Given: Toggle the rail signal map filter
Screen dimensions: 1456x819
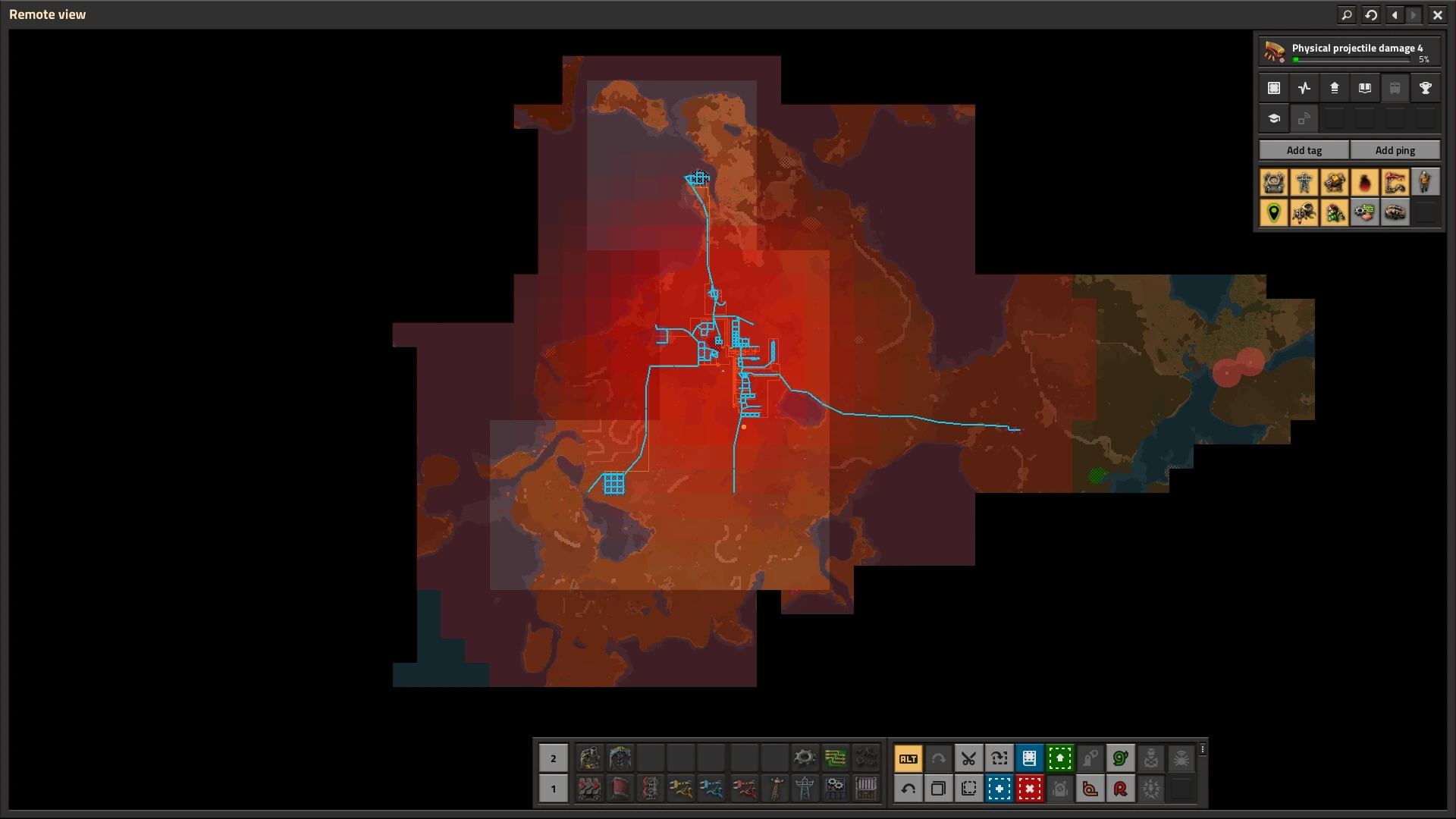Looking at the screenshot, I should click(x=1335, y=213).
